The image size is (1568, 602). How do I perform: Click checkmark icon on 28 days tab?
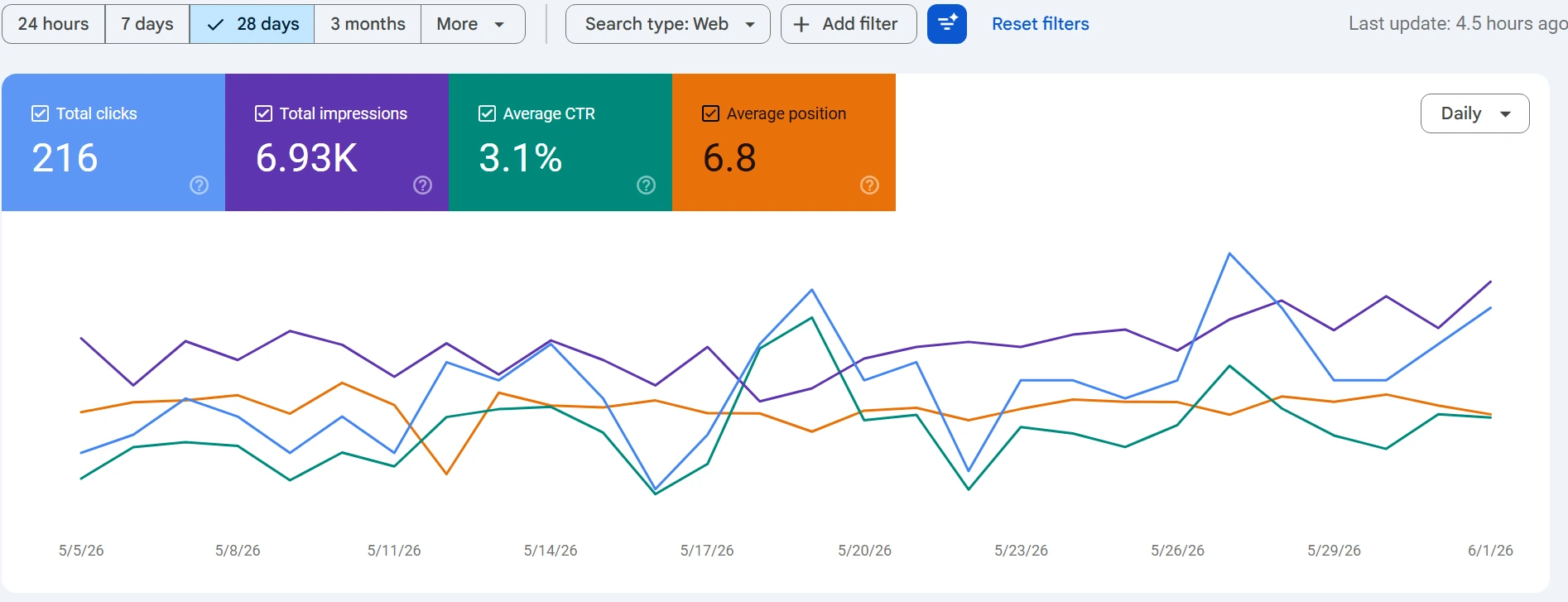pyautogui.click(x=215, y=25)
